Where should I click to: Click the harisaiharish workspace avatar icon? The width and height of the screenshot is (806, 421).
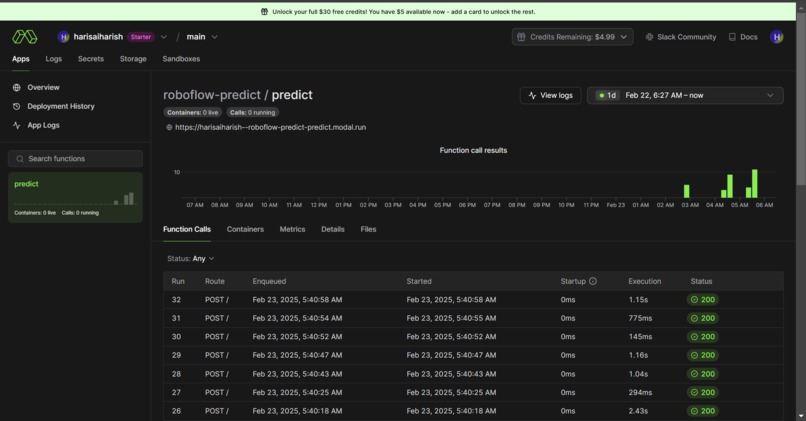[64, 36]
